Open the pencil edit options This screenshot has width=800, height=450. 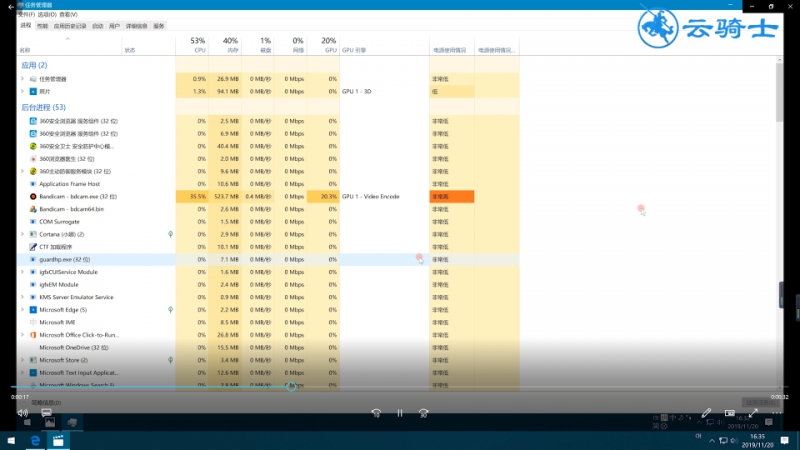[x=706, y=413]
